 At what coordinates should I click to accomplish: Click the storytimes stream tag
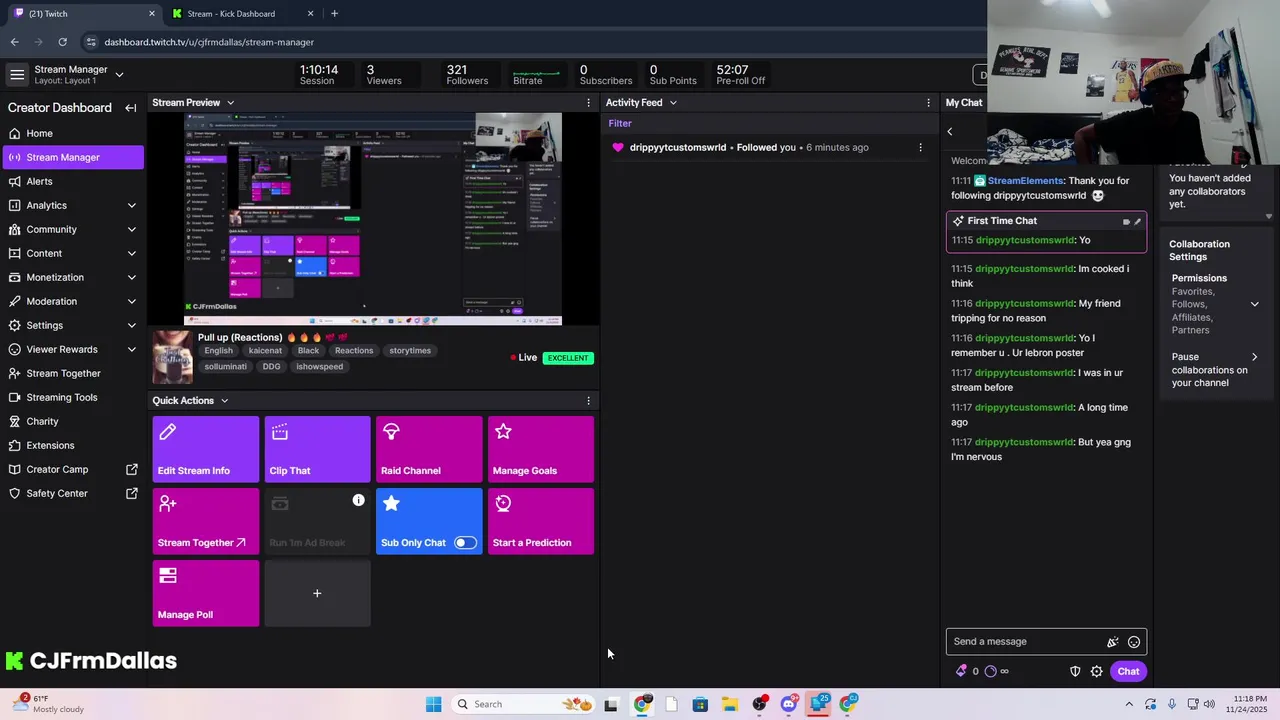410,351
